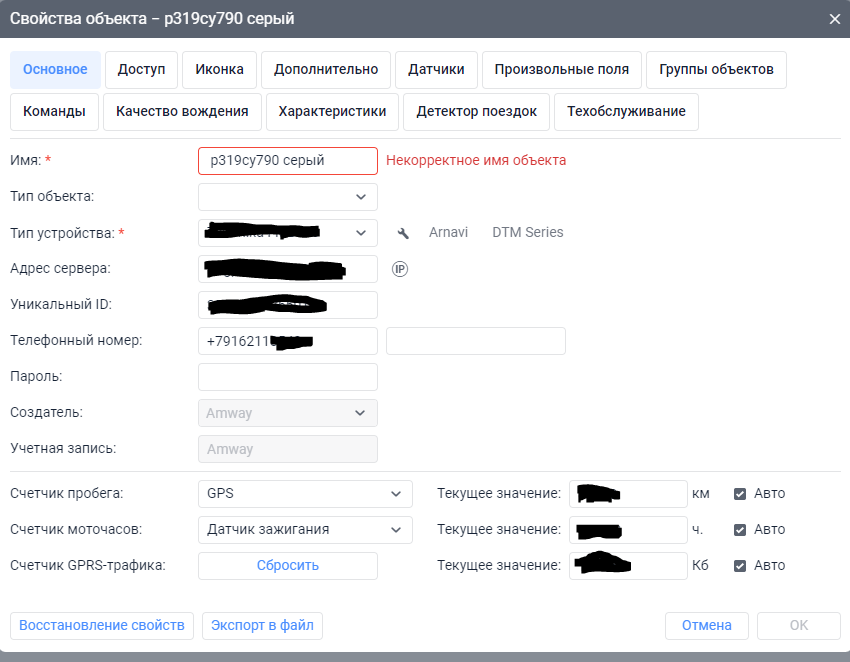
Task: Toggle Авто checkbox for mileage counter
Action: [740, 493]
